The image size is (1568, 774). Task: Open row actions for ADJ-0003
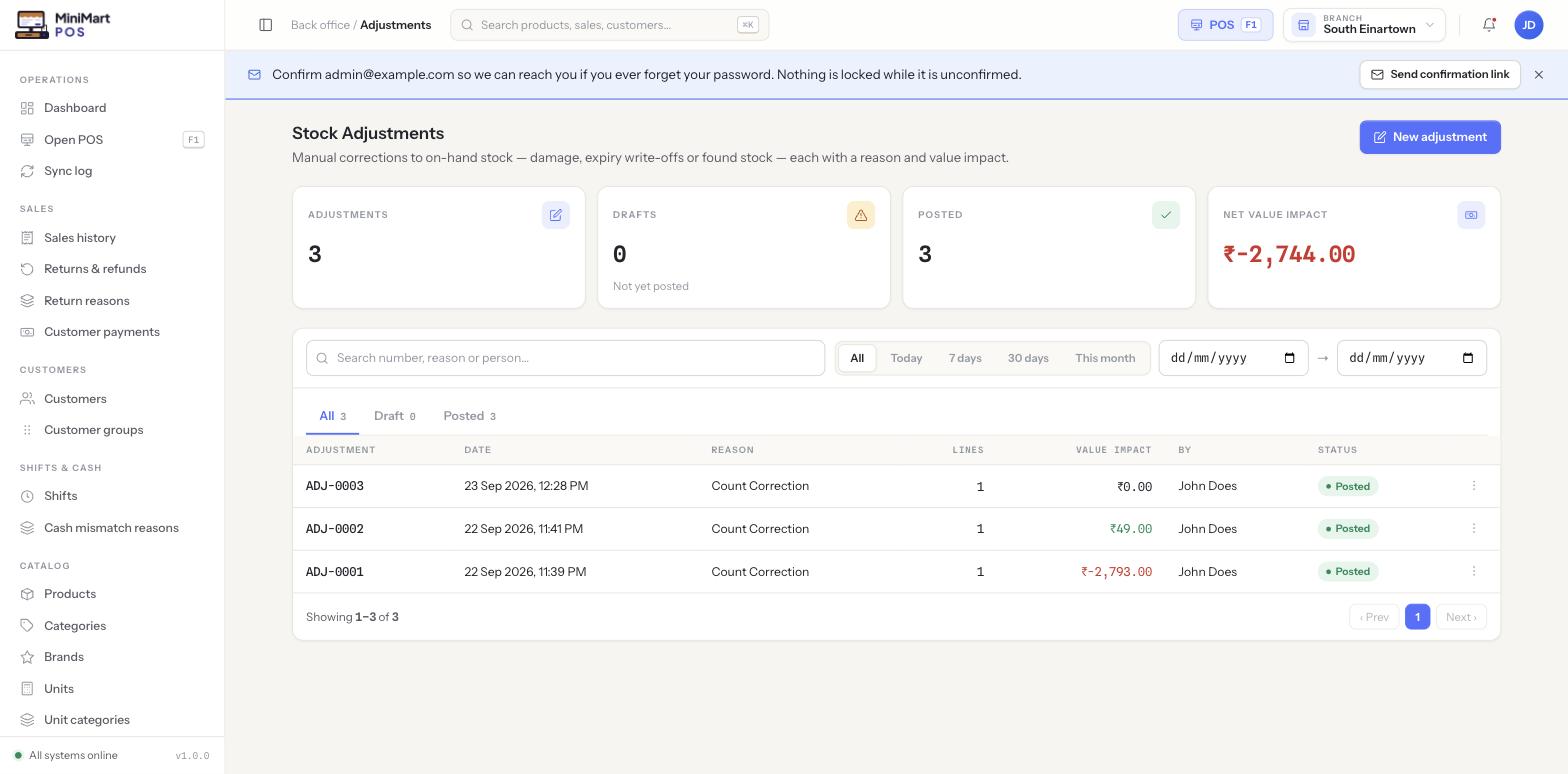[1474, 486]
